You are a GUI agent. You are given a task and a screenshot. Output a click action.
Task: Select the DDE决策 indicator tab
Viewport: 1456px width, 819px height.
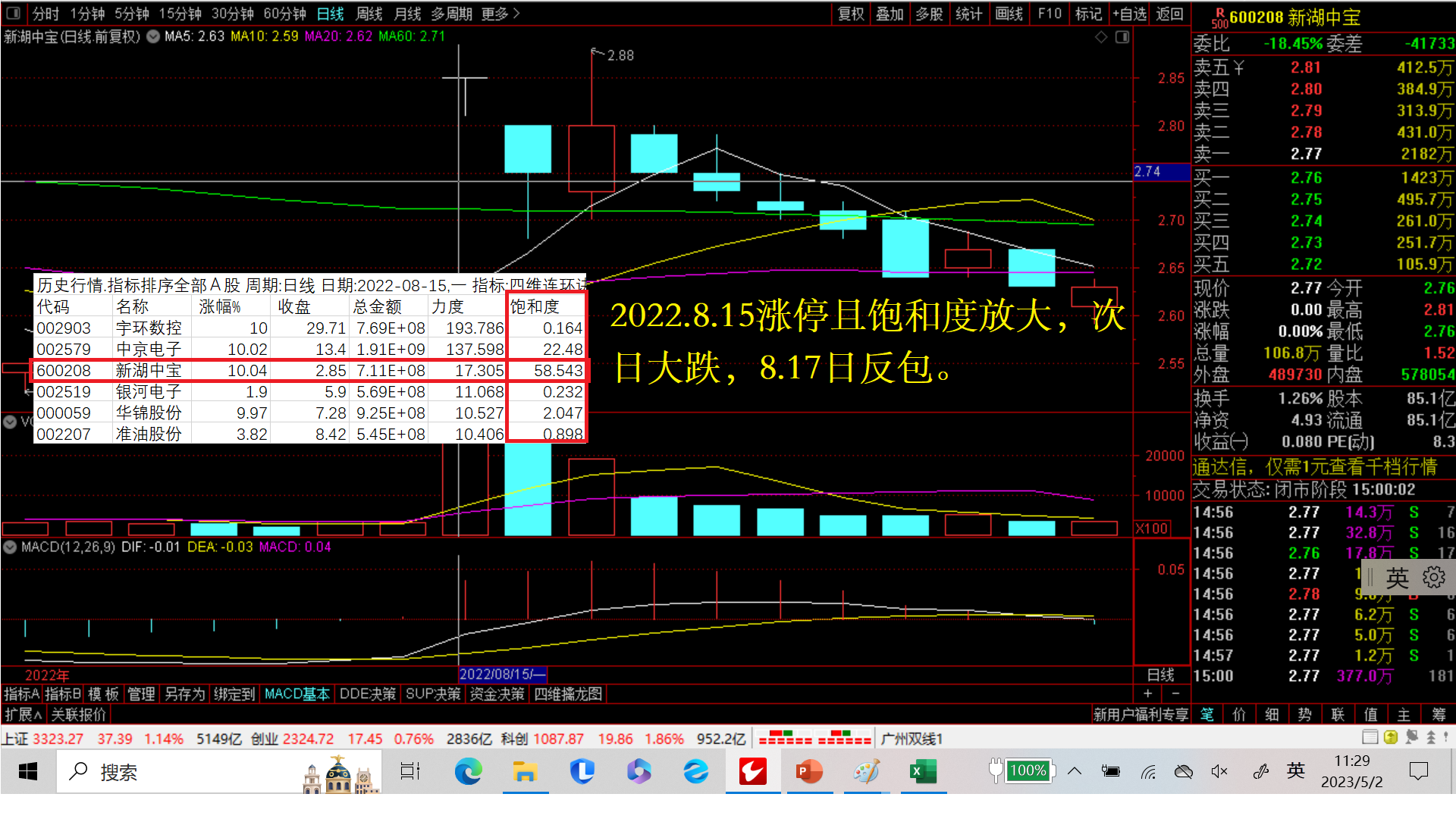click(x=368, y=694)
